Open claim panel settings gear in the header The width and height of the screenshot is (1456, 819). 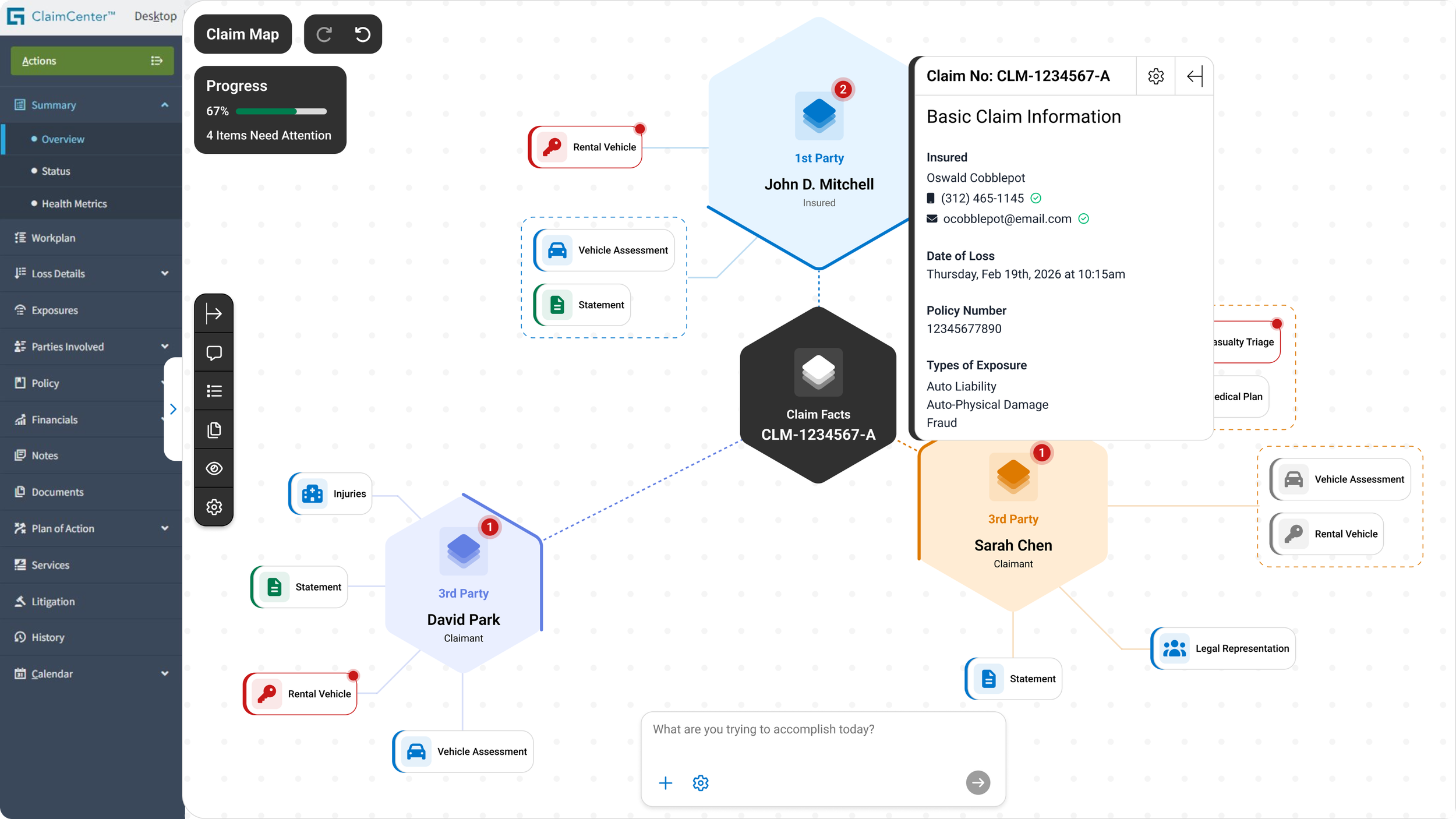pyautogui.click(x=1155, y=76)
